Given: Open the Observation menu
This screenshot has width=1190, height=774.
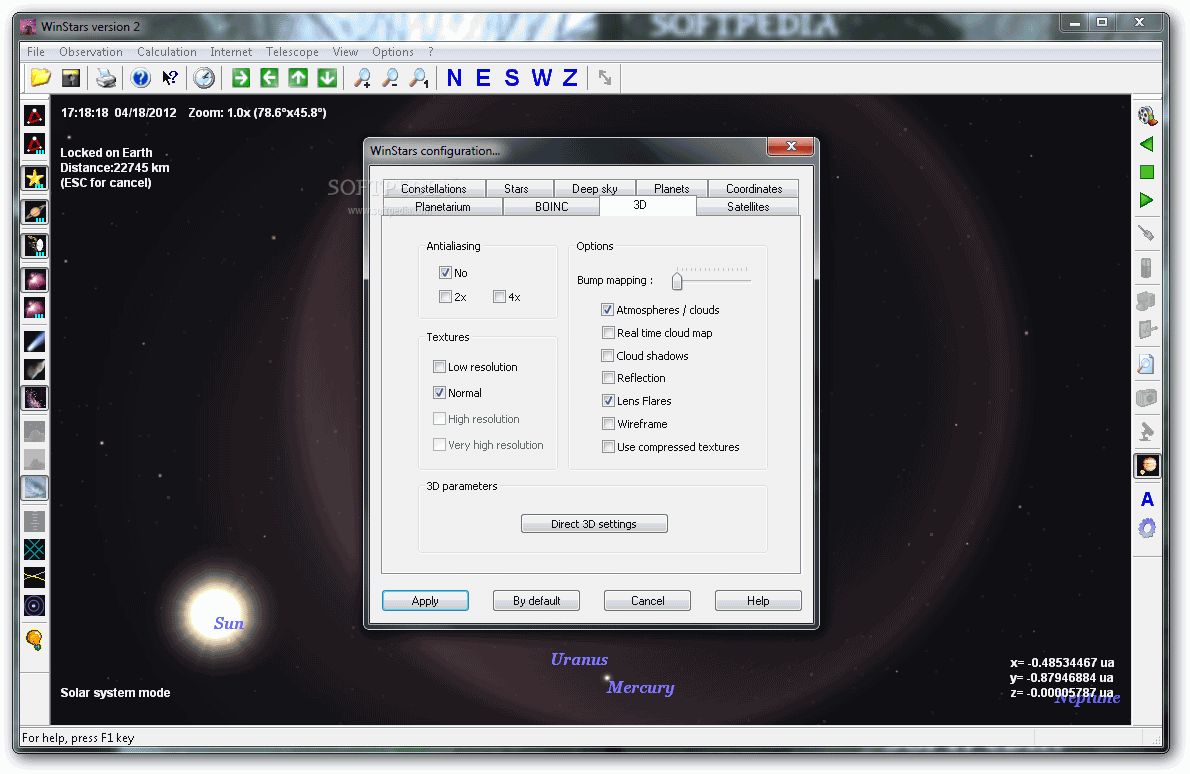Looking at the screenshot, I should 91,52.
